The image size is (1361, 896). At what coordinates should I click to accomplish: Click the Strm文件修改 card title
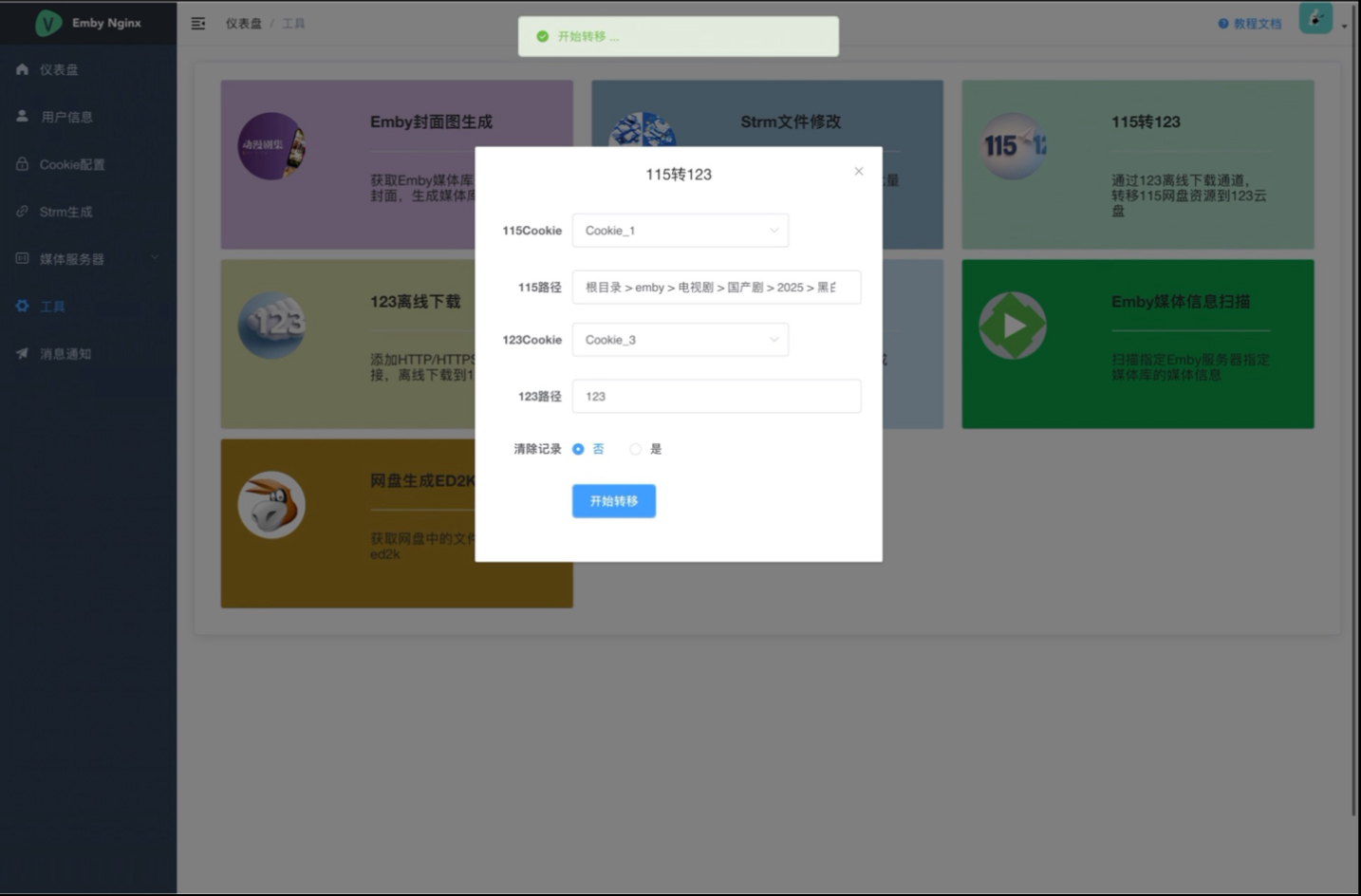click(x=791, y=122)
